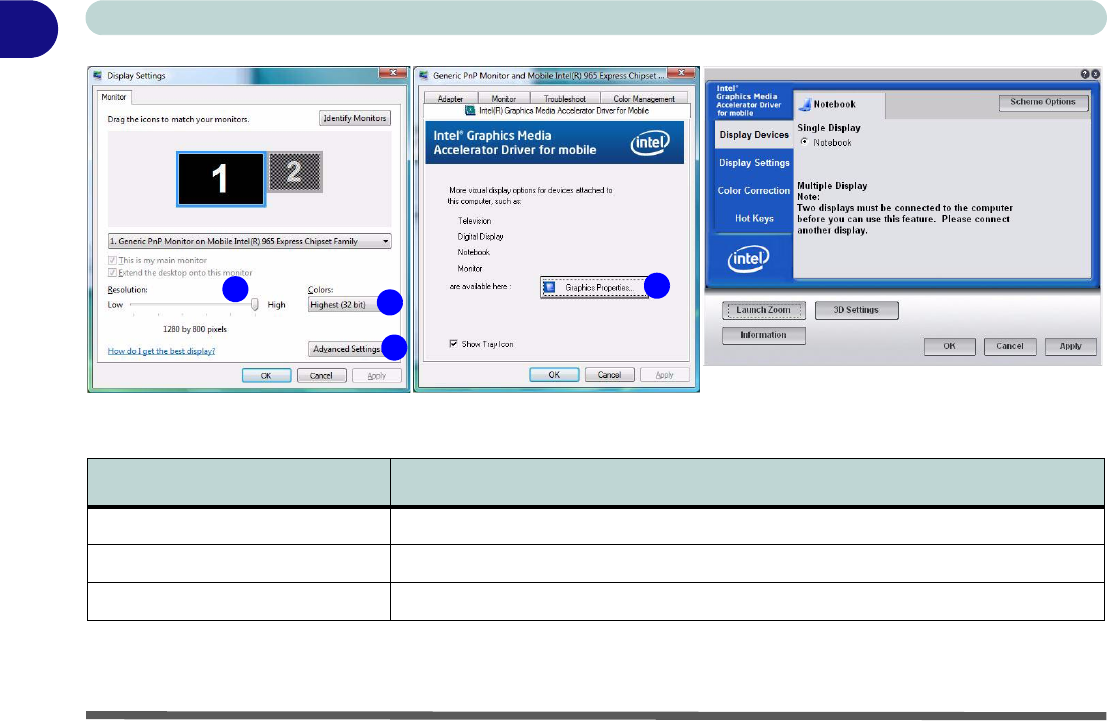Click the Identify Monitors button
Screen dimensions: 1107x721
354,118
